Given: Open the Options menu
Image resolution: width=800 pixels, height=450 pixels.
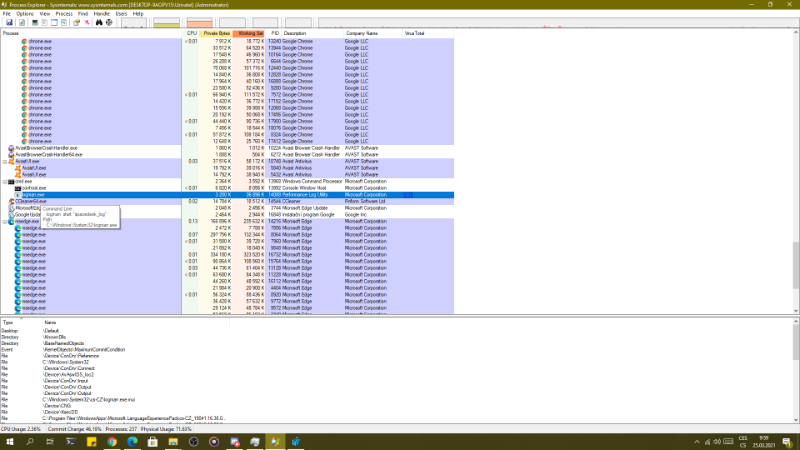Looking at the screenshot, I should pyautogui.click(x=24, y=14).
